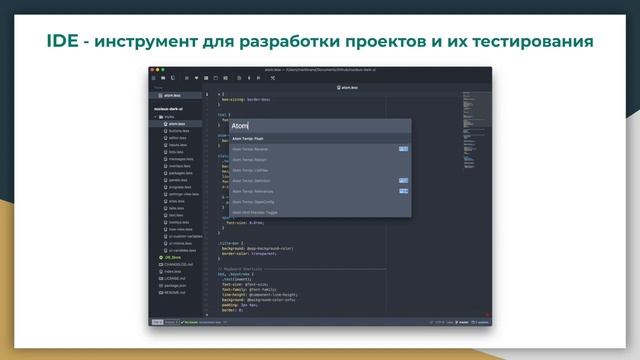Select the nucleus-dark-ui project root
This screenshot has height=360, width=640.
(x=168, y=109)
